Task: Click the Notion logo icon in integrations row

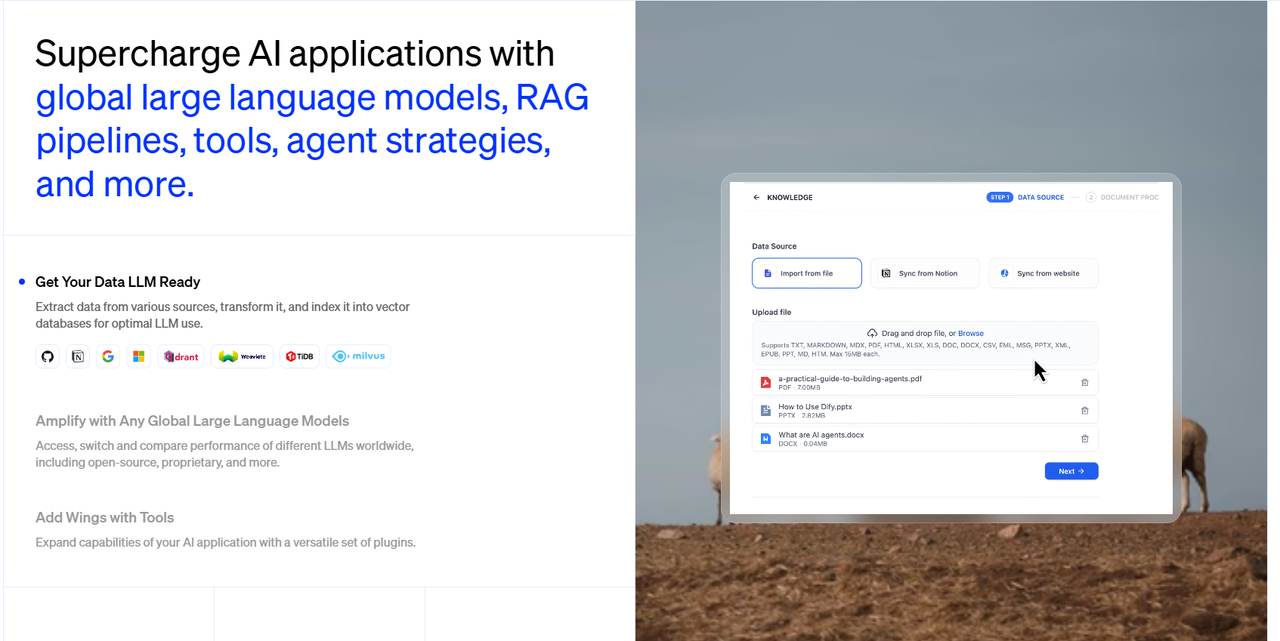Action: [78, 356]
